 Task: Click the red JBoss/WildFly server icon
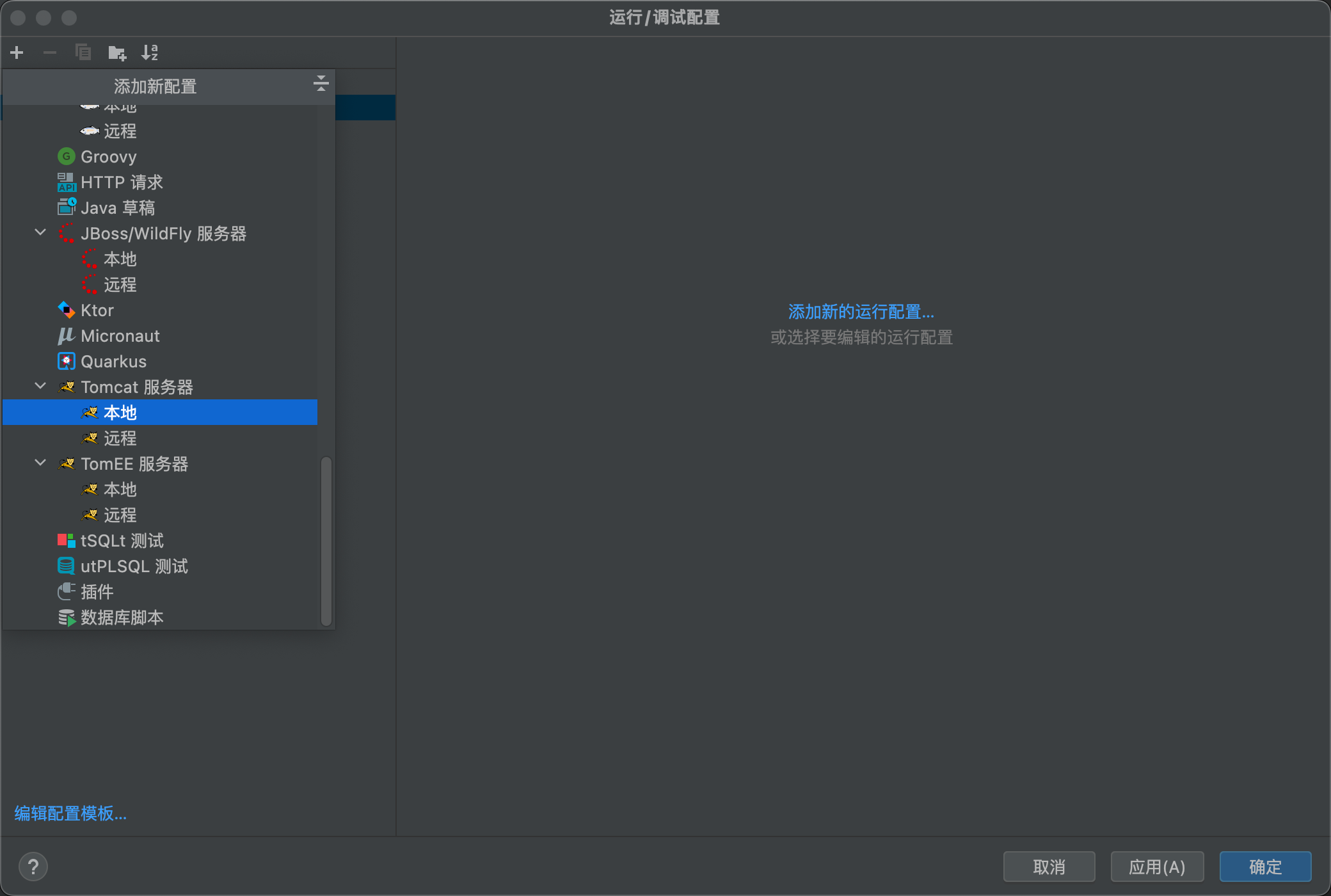tap(67, 233)
